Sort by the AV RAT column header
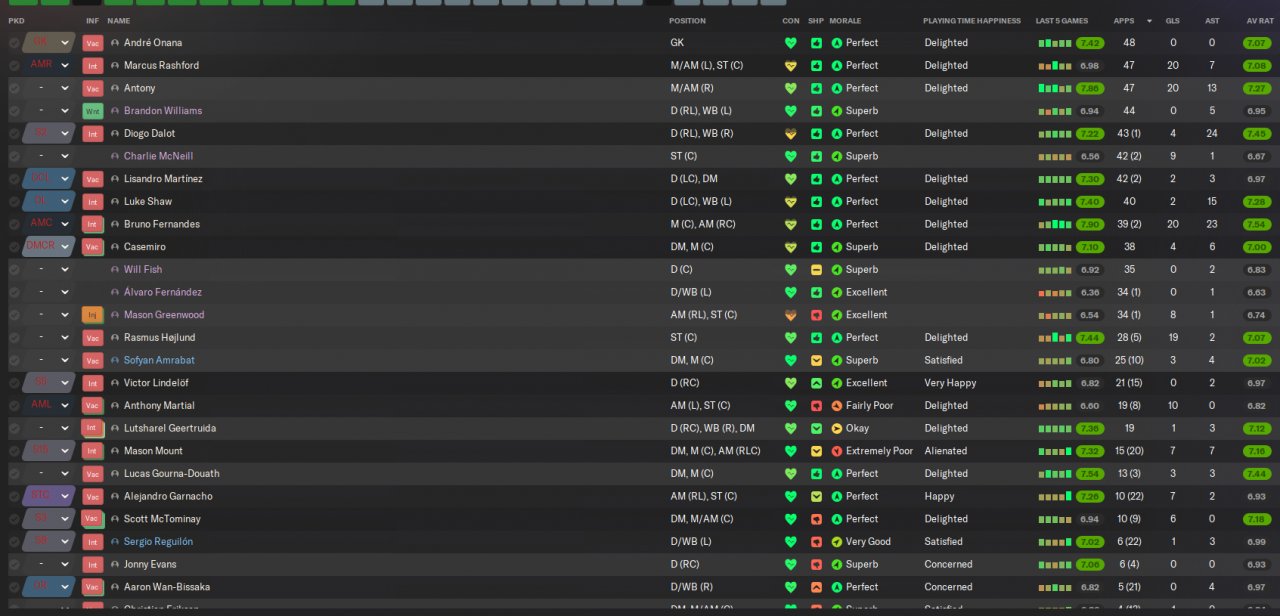 [x=1259, y=21]
